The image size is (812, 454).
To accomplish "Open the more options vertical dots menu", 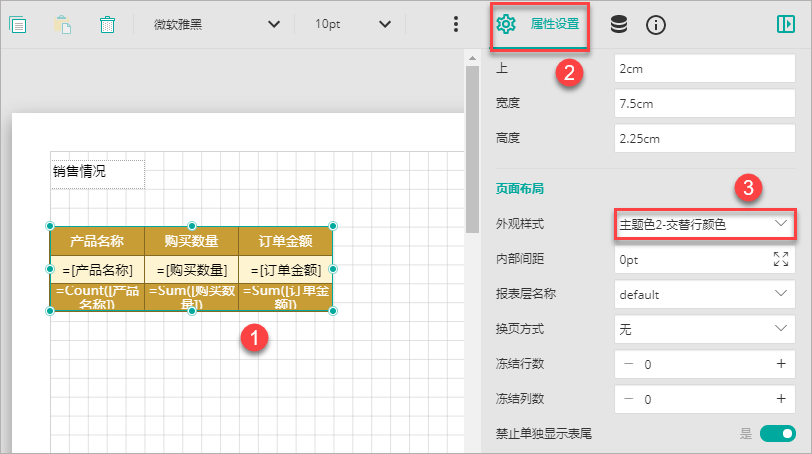I will (x=456, y=24).
